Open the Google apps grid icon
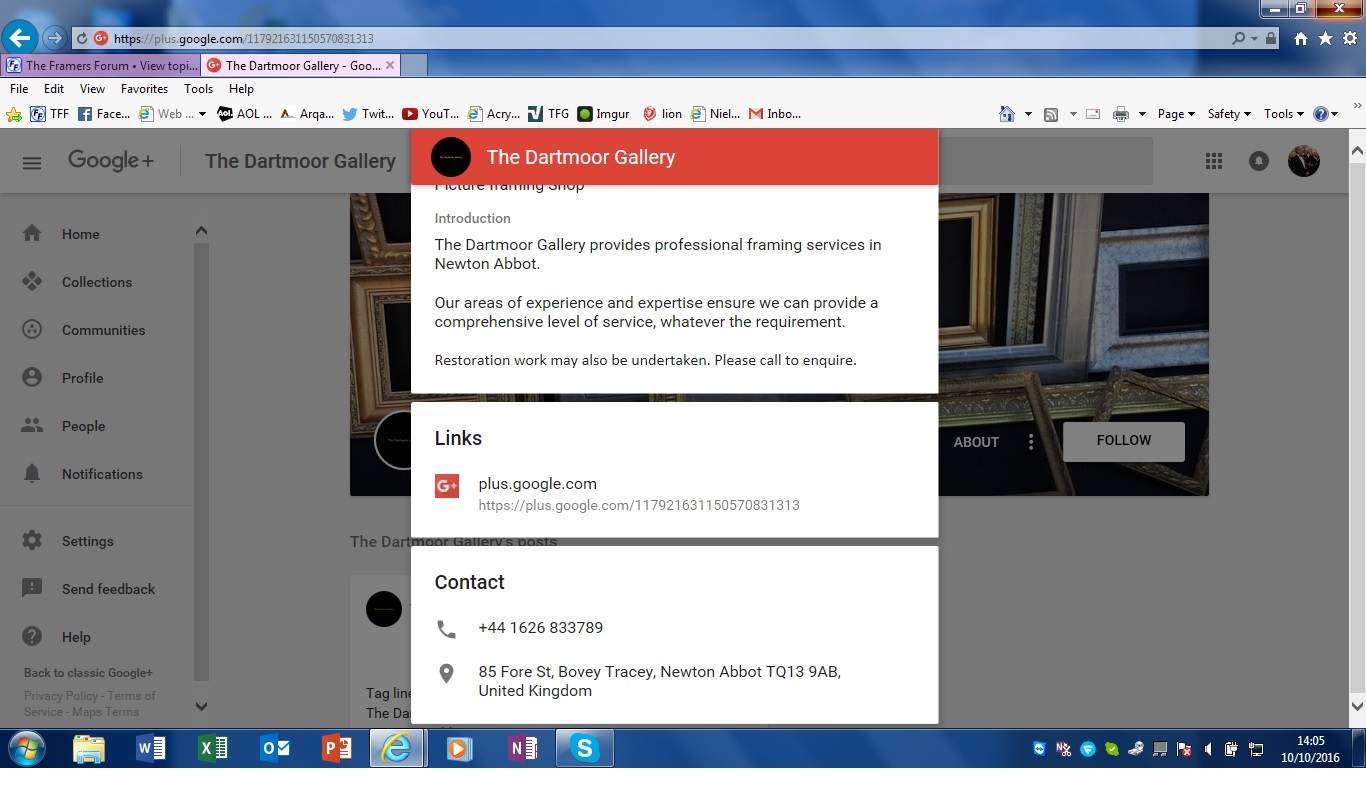1366x800 pixels. pyautogui.click(x=1214, y=161)
